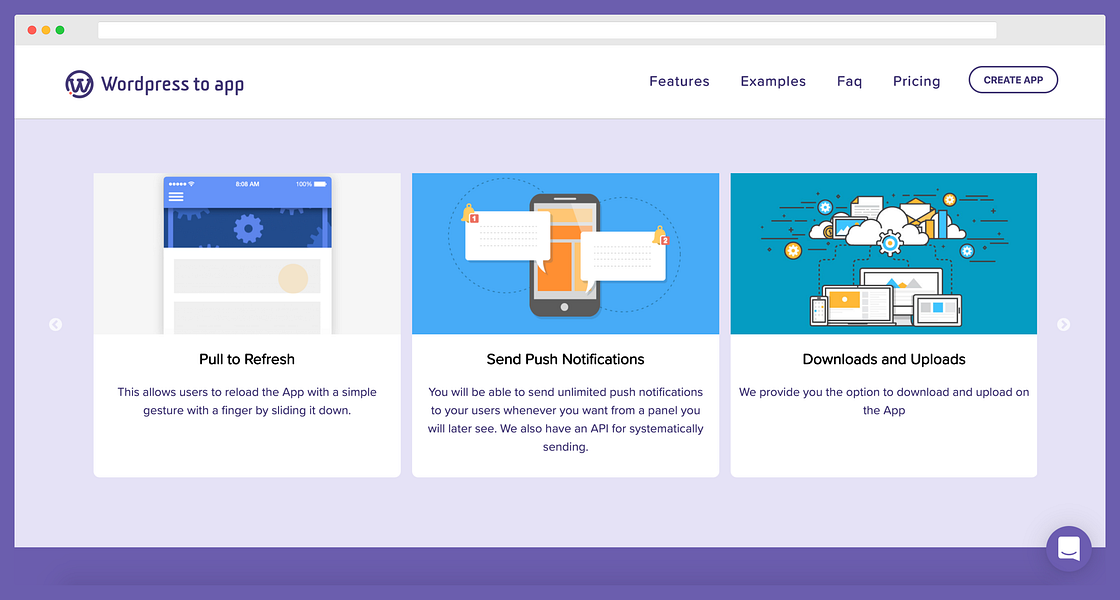Click the browser address bar
1120x600 pixels.
point(548,30)
